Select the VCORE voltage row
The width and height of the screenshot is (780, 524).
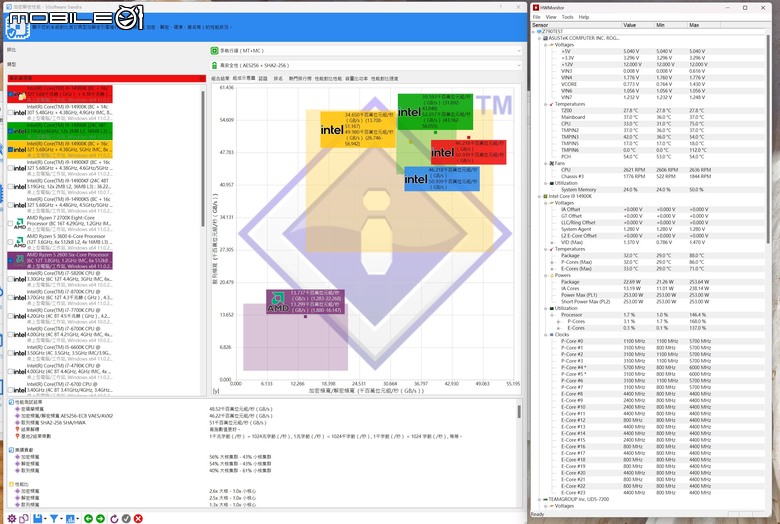pyautogui.click(x=649, y=84)
